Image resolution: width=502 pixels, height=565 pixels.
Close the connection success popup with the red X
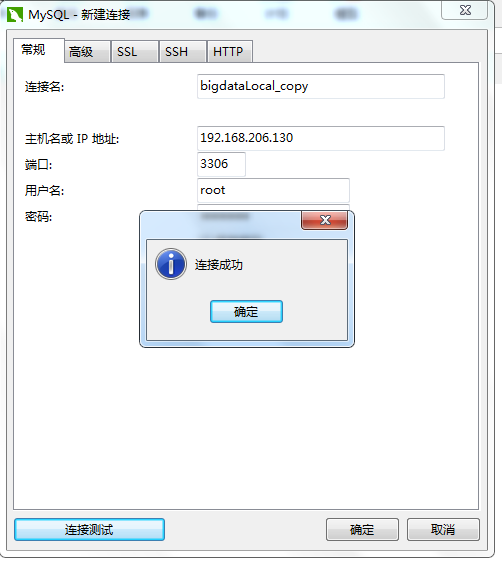(x=325, y=220)
